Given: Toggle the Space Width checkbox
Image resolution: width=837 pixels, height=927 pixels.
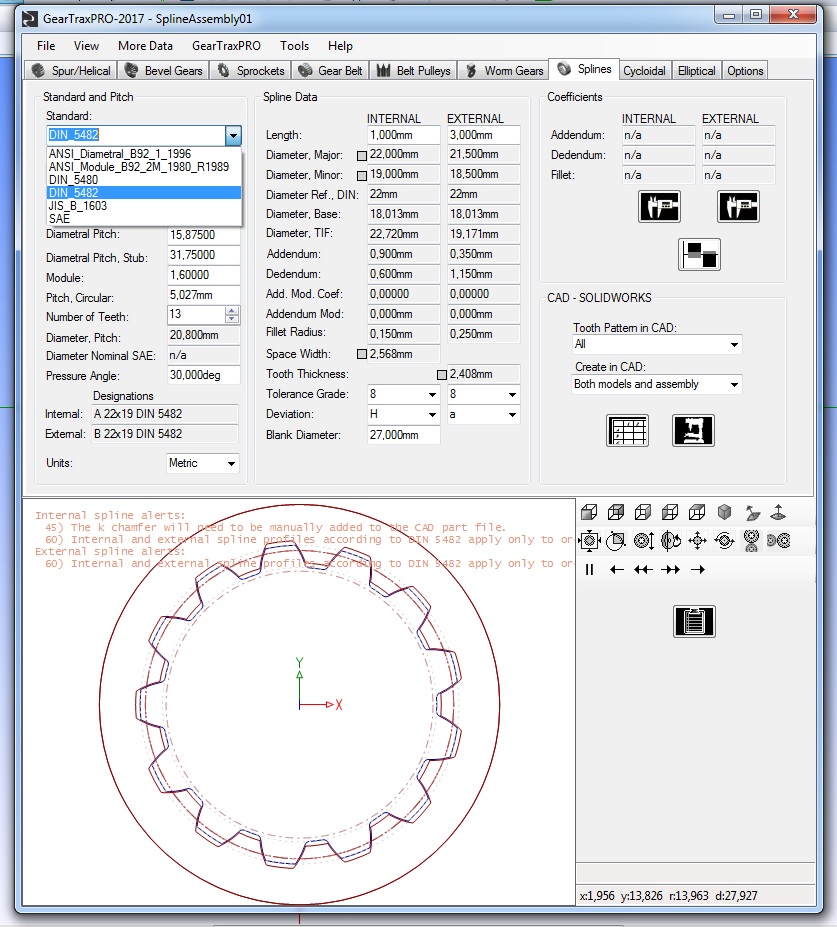Looking at the screenshot, I should pyautogui.click(x=362, y=355).
